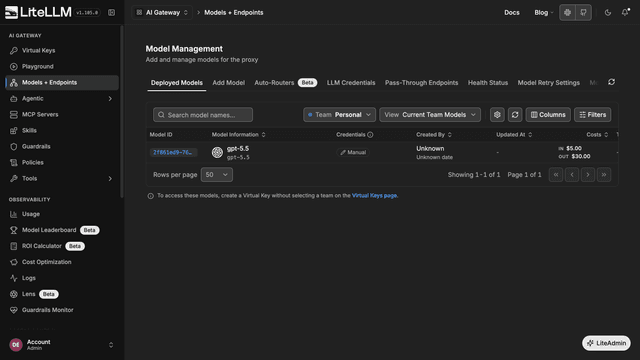
Task: Toggle dark mode moon icon
Action: coord(608,13)
